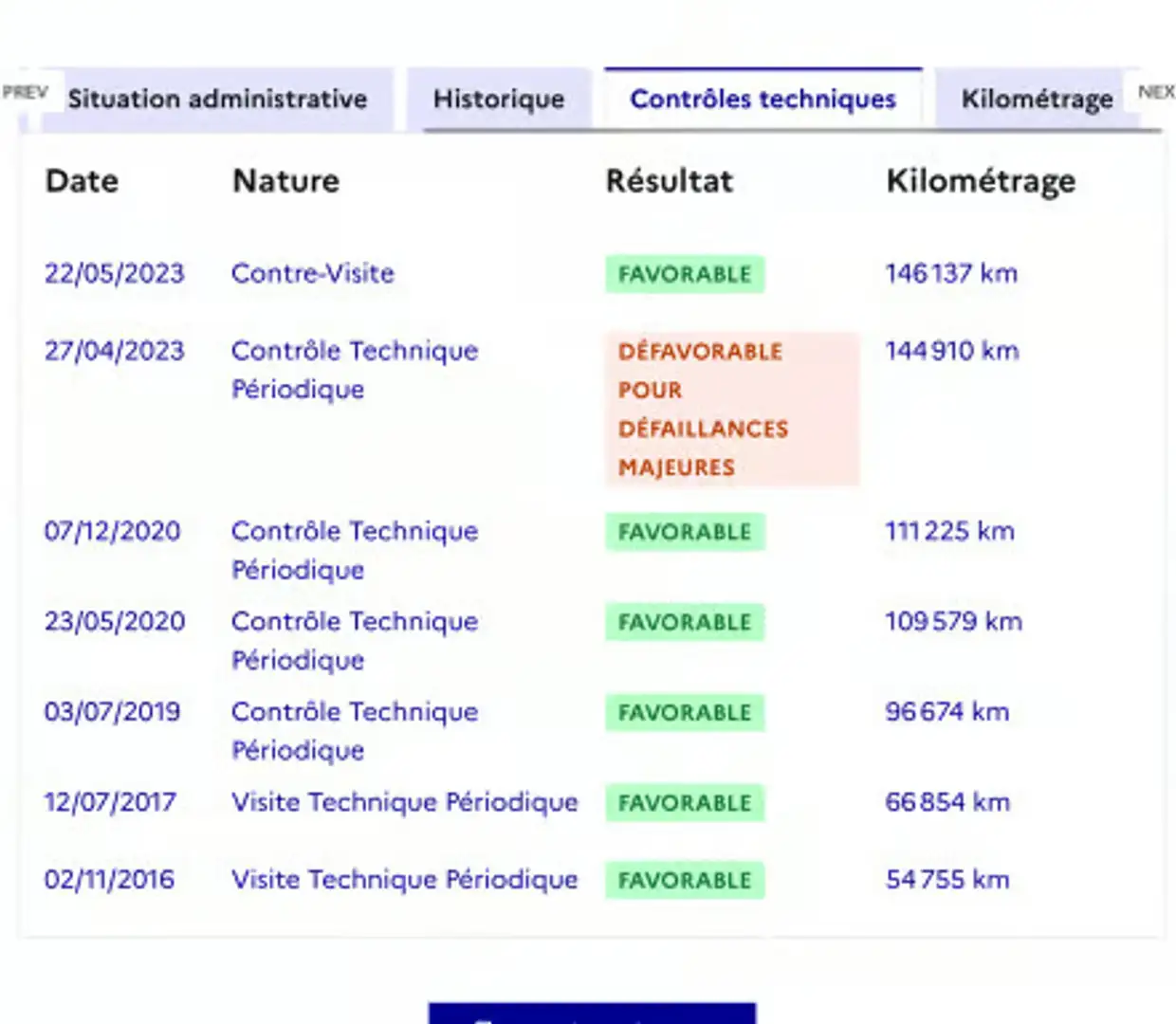Click the Nature column header

(x=286, y=181)
